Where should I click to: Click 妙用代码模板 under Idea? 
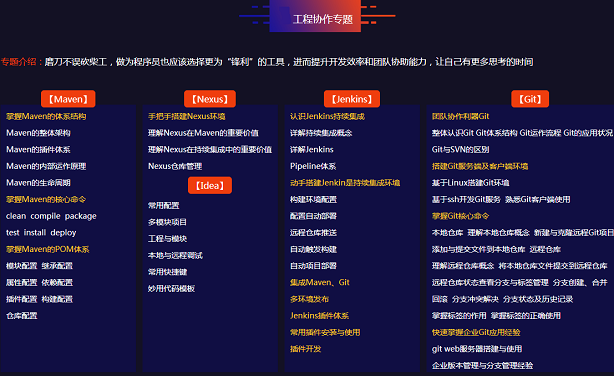click(171, 289)
